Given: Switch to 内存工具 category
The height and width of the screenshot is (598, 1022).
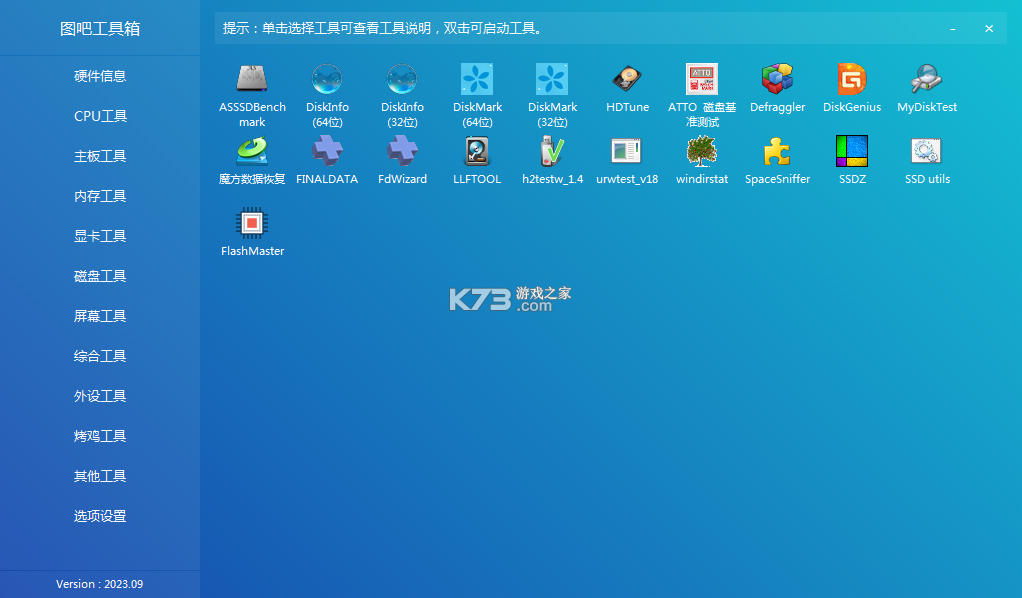Looking at the screenshot, I should pyautogui.click(x=100, y=196).
